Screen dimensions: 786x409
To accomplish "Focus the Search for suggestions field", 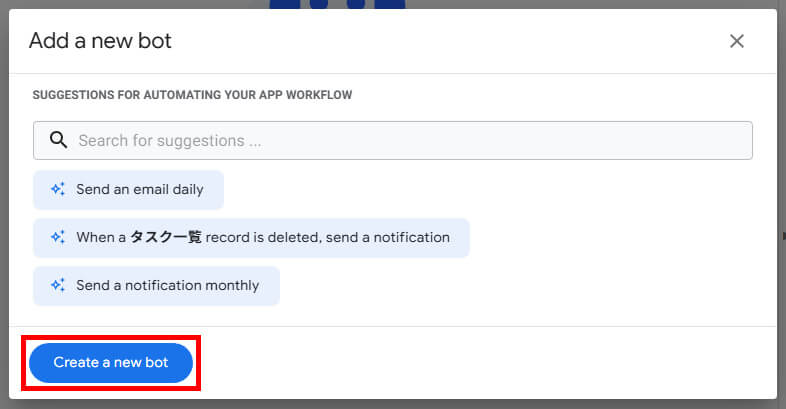I will pos(400,141).
